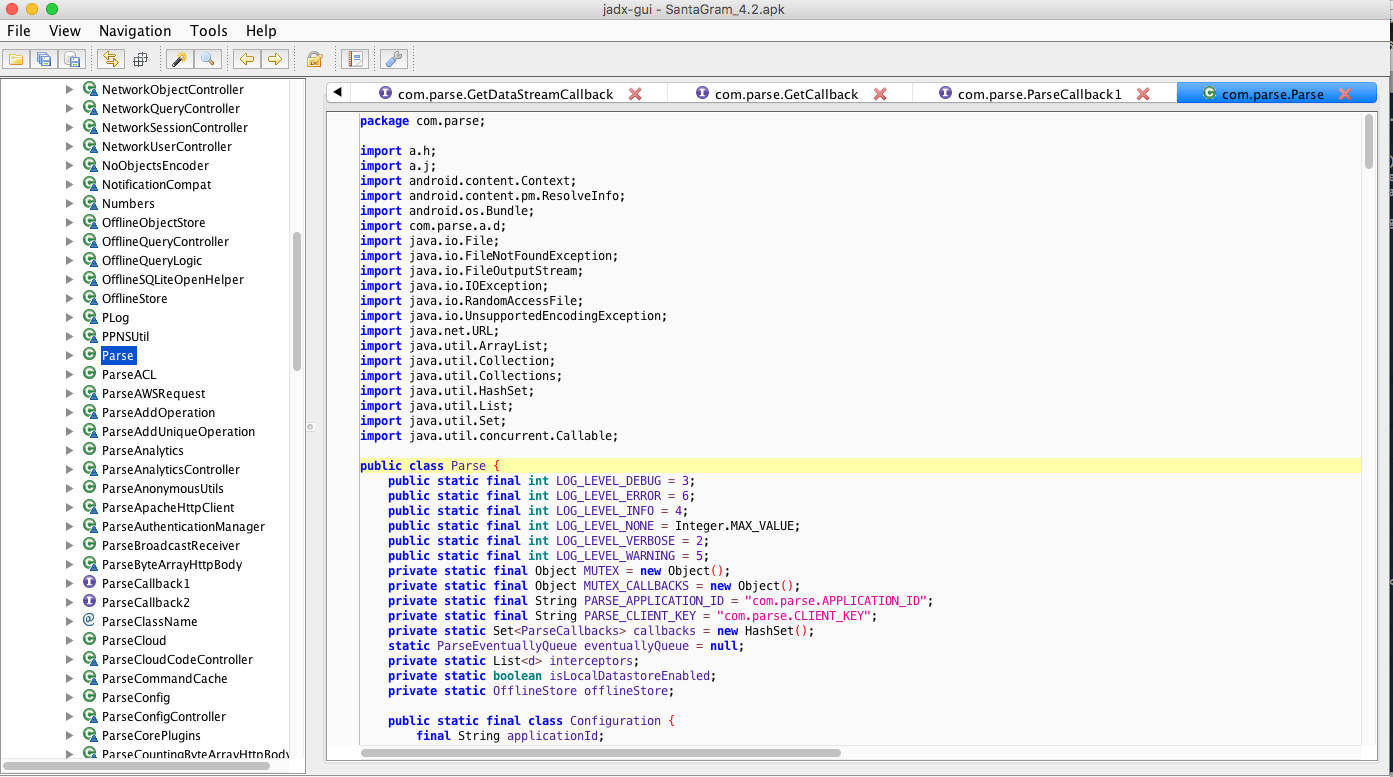Click the horizontal scrollbar of the code editor
The image size is (1393, 777).
point(600,752)
